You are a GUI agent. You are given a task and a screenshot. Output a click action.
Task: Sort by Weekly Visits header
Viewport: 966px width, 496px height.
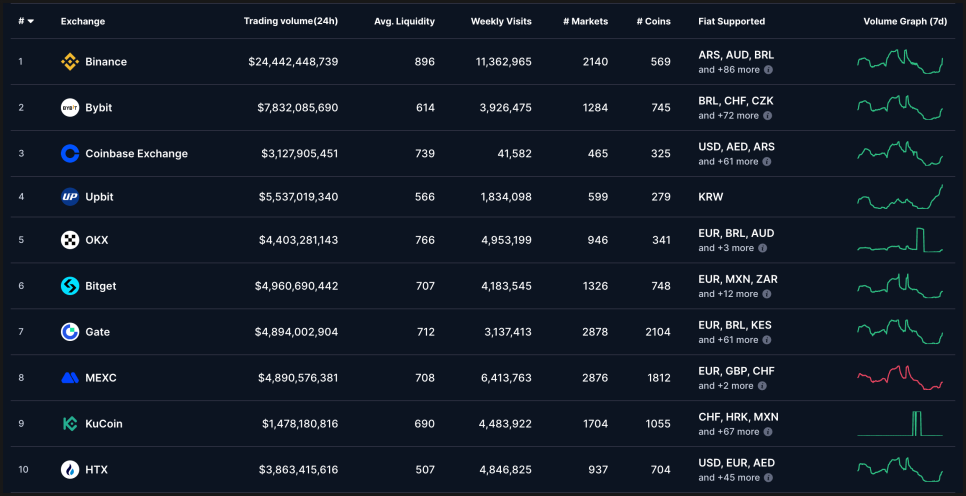click(501, 22)
